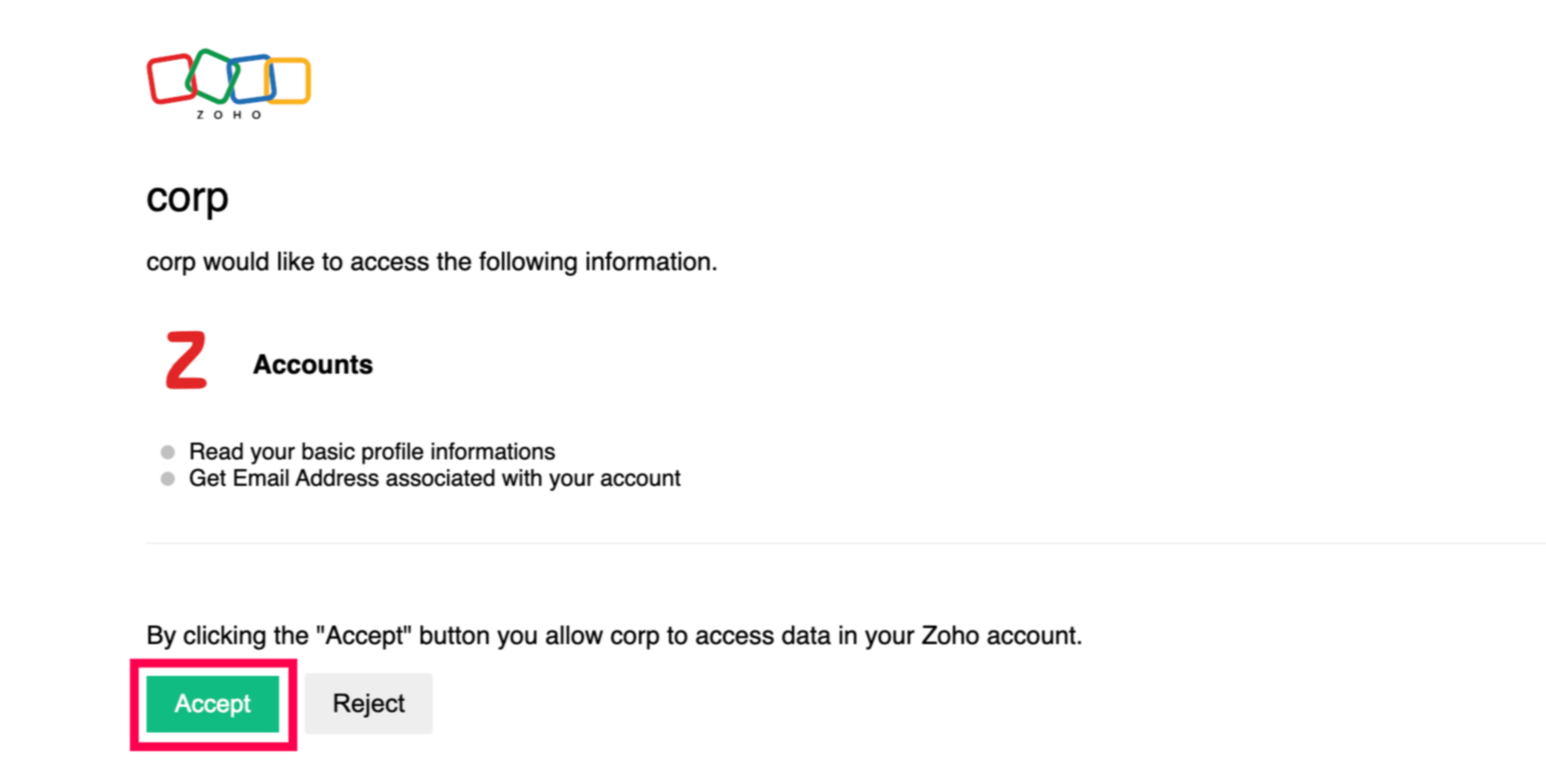Click the bullet beside Read basic profile

coord(168,453)
